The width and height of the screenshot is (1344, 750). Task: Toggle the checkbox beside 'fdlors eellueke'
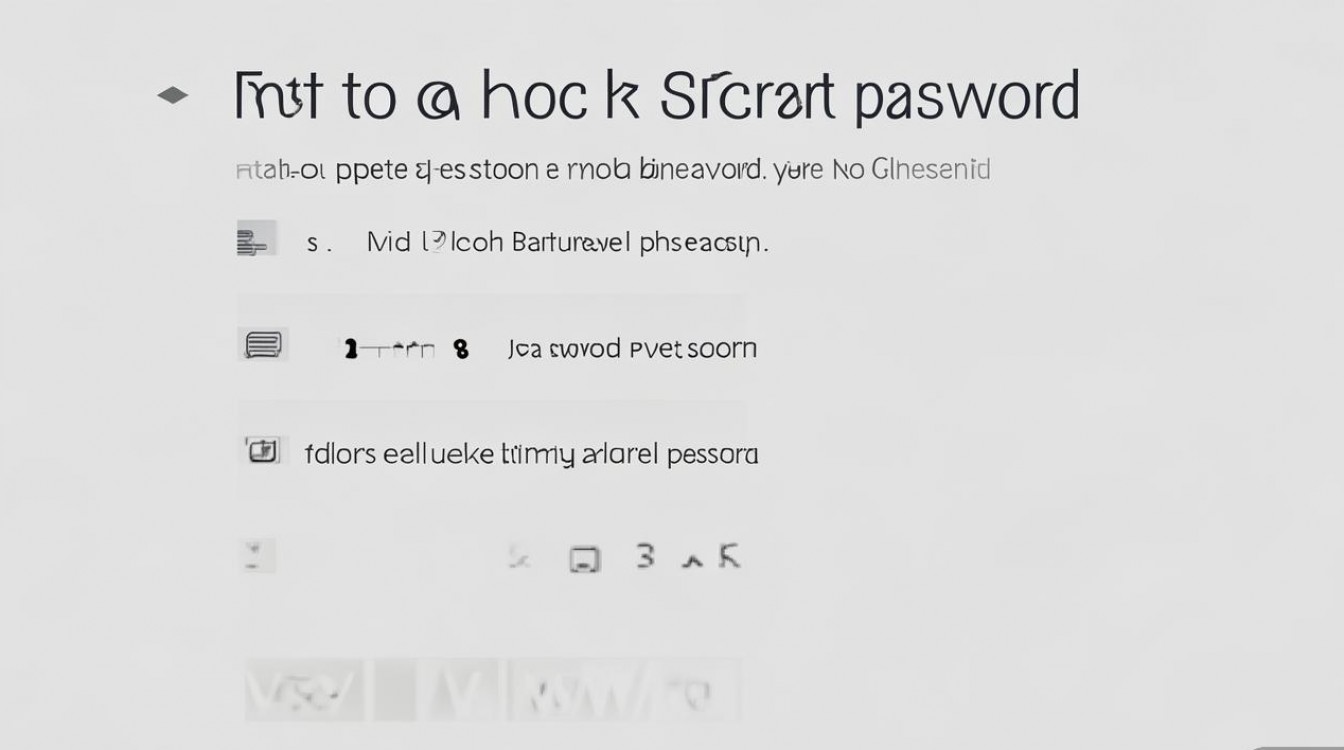(262, 452)
